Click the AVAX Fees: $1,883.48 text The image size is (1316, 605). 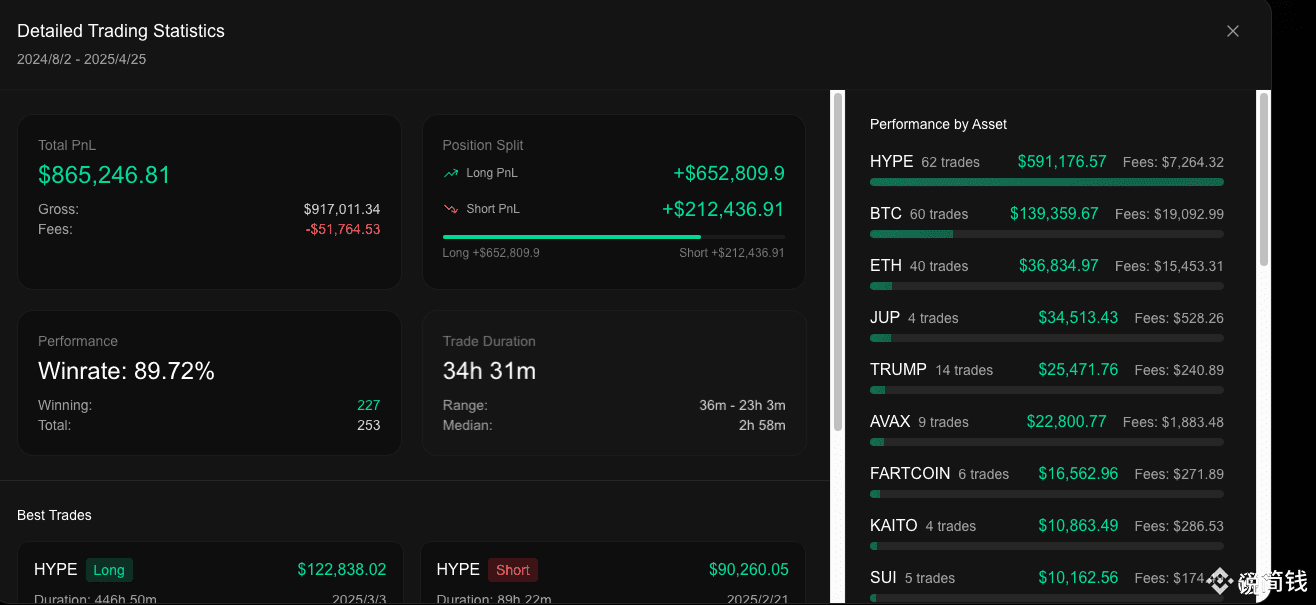[x=1173, y=422]
